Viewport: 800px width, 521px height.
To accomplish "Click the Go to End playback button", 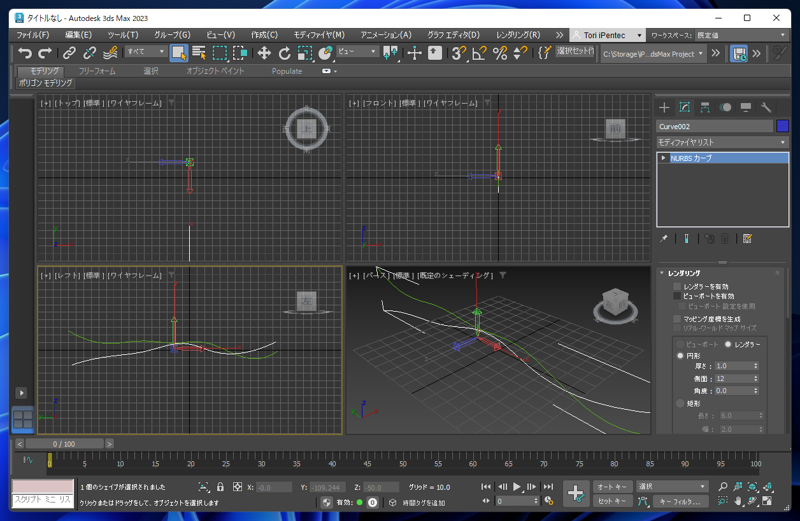I will (x=548, y=487).
